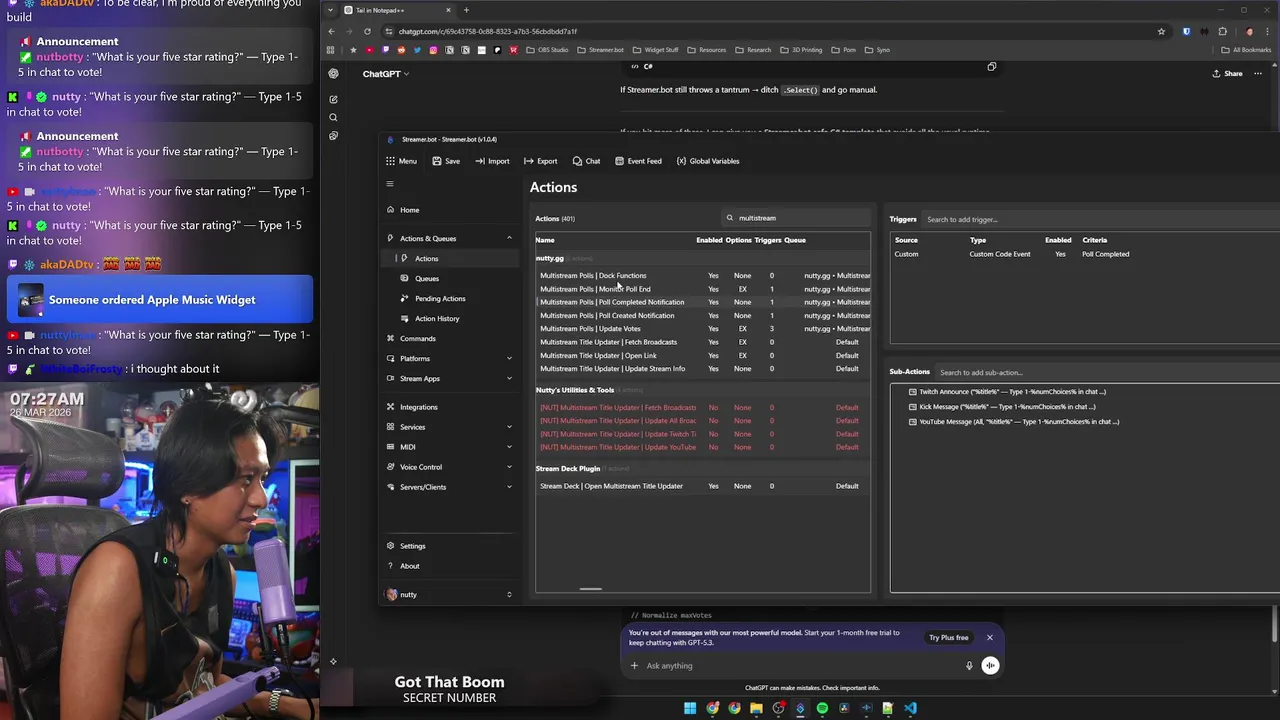Share the ChatGPT conversation
The width and height of the screenshot is (1280, 720).
pyautogui.click(x=1227, y=74)
